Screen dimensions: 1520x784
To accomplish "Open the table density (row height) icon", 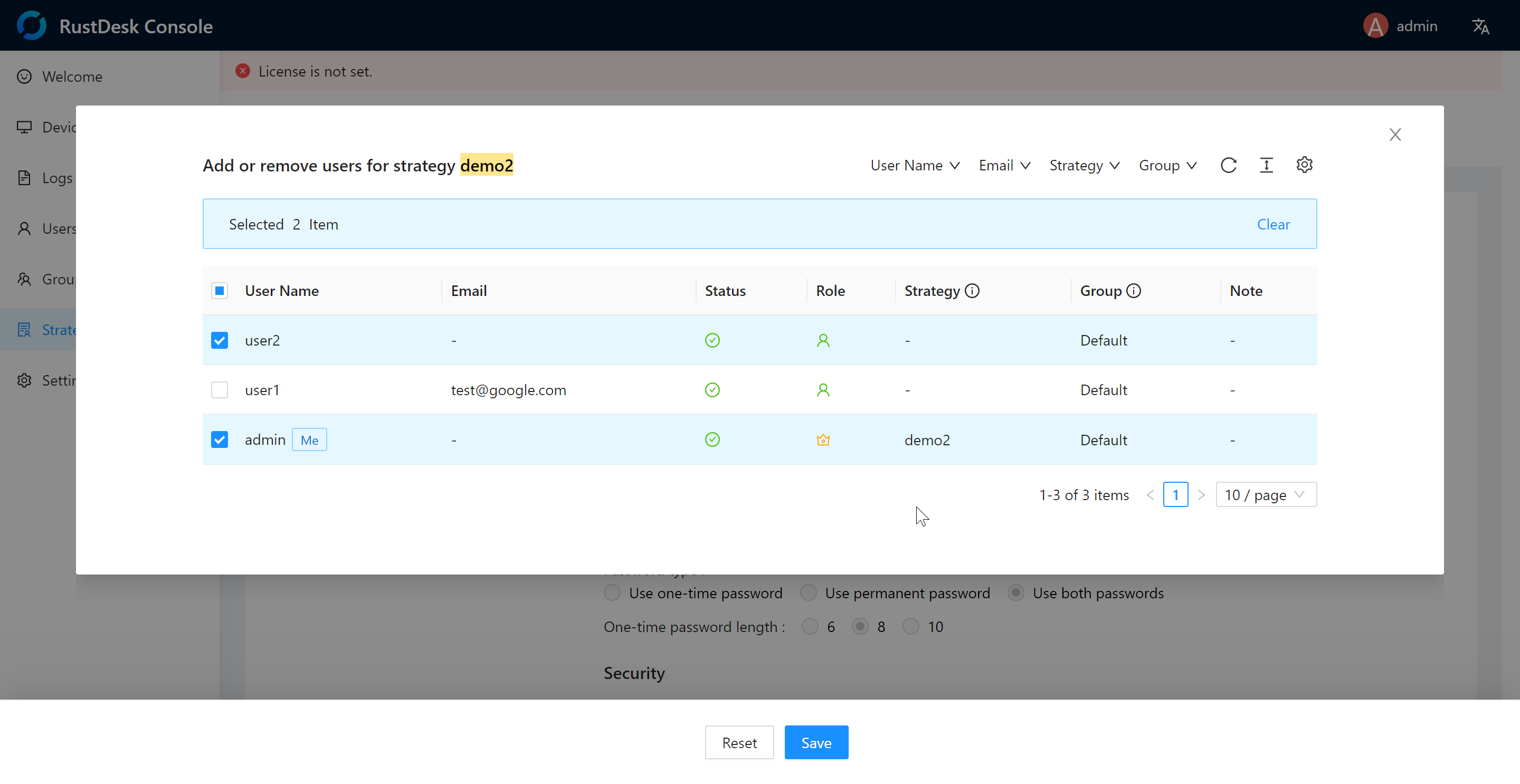I will tap(1266, 165).
